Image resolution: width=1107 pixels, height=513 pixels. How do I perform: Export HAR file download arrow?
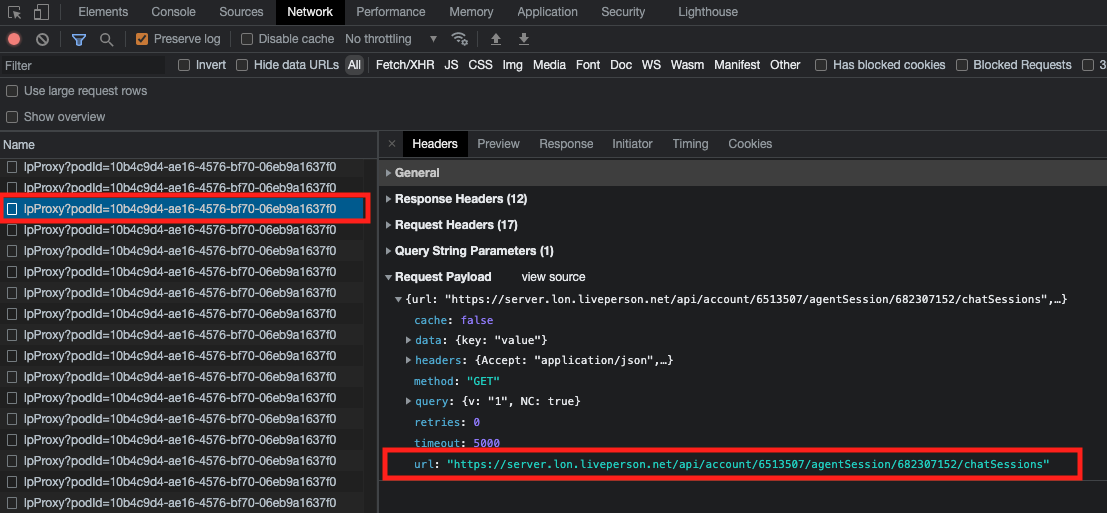(524, 39)
